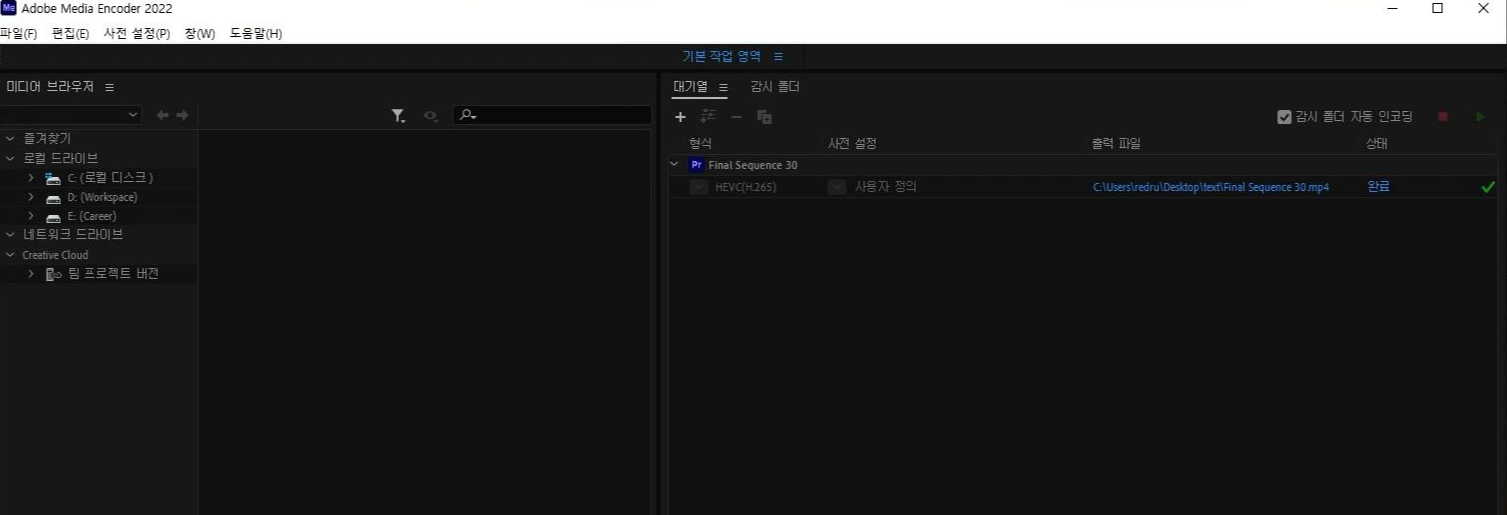Open the 파일(F) menu

[x=18, y=34]
